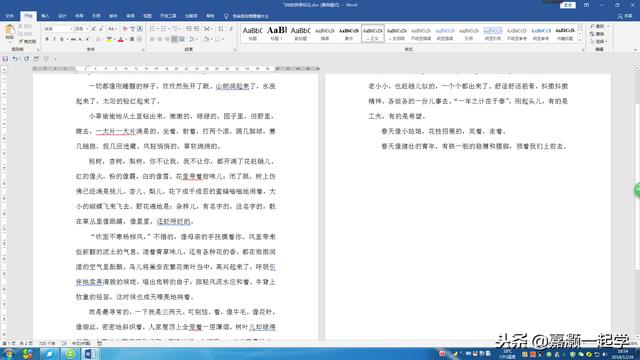Screen dimensions: 640x360
Task: Collapse the ribbon with the caret
Action: coord(636,50)
